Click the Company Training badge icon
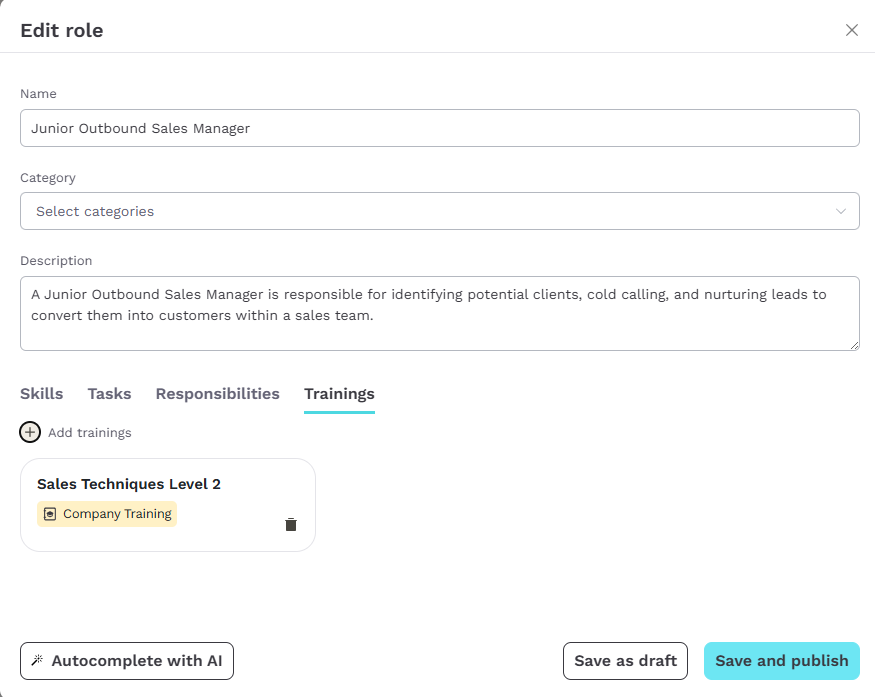This screenshot has width=875, height=697. (50, 513)
